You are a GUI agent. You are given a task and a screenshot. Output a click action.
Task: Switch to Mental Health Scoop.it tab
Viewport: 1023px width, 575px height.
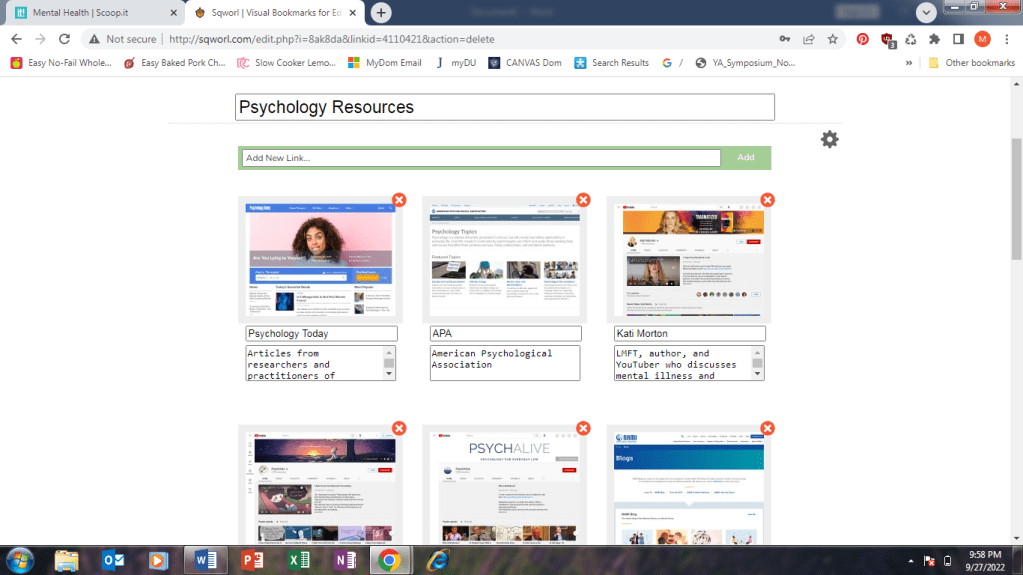[x=90, y=13]
